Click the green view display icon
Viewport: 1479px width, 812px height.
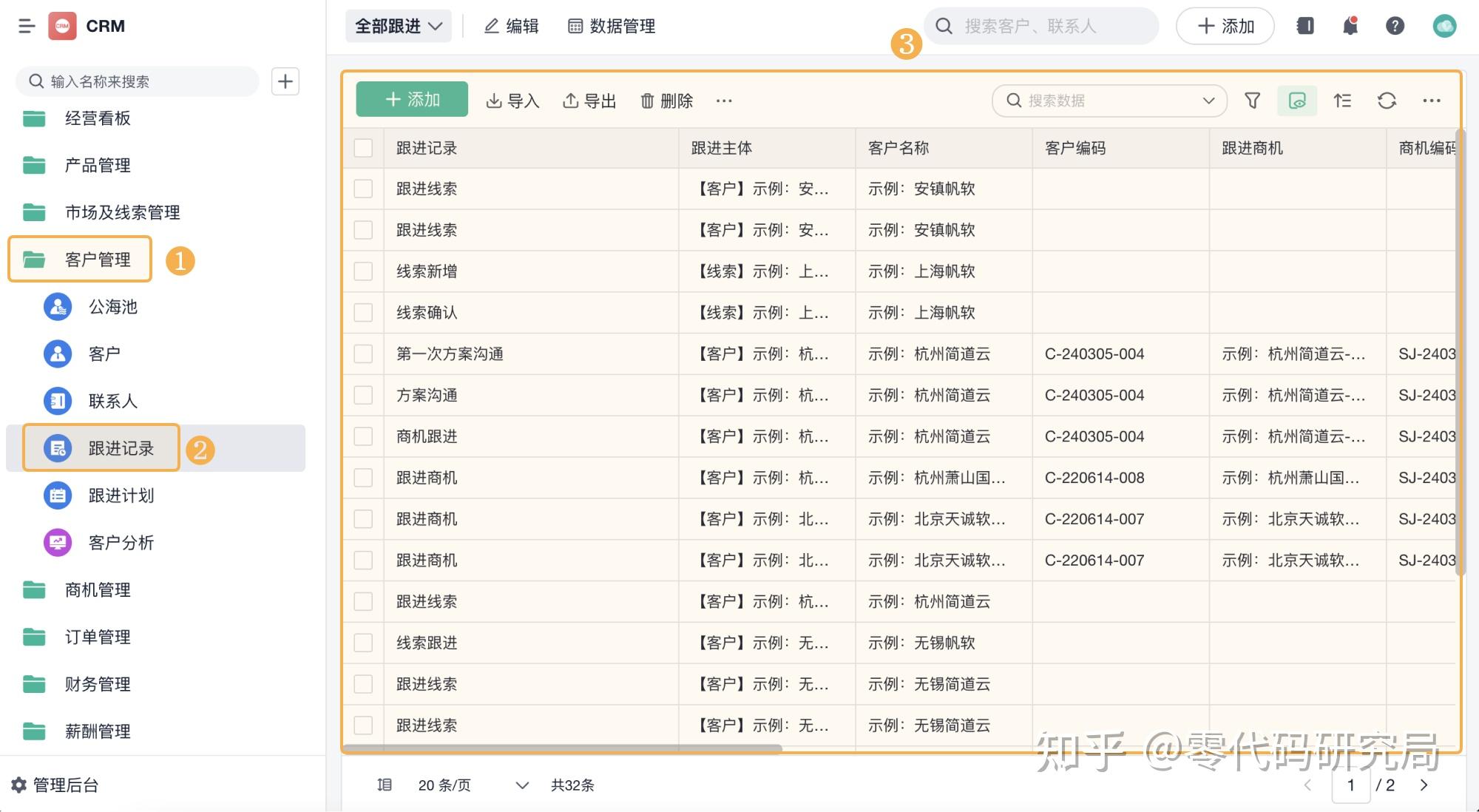pos(1297,101)
